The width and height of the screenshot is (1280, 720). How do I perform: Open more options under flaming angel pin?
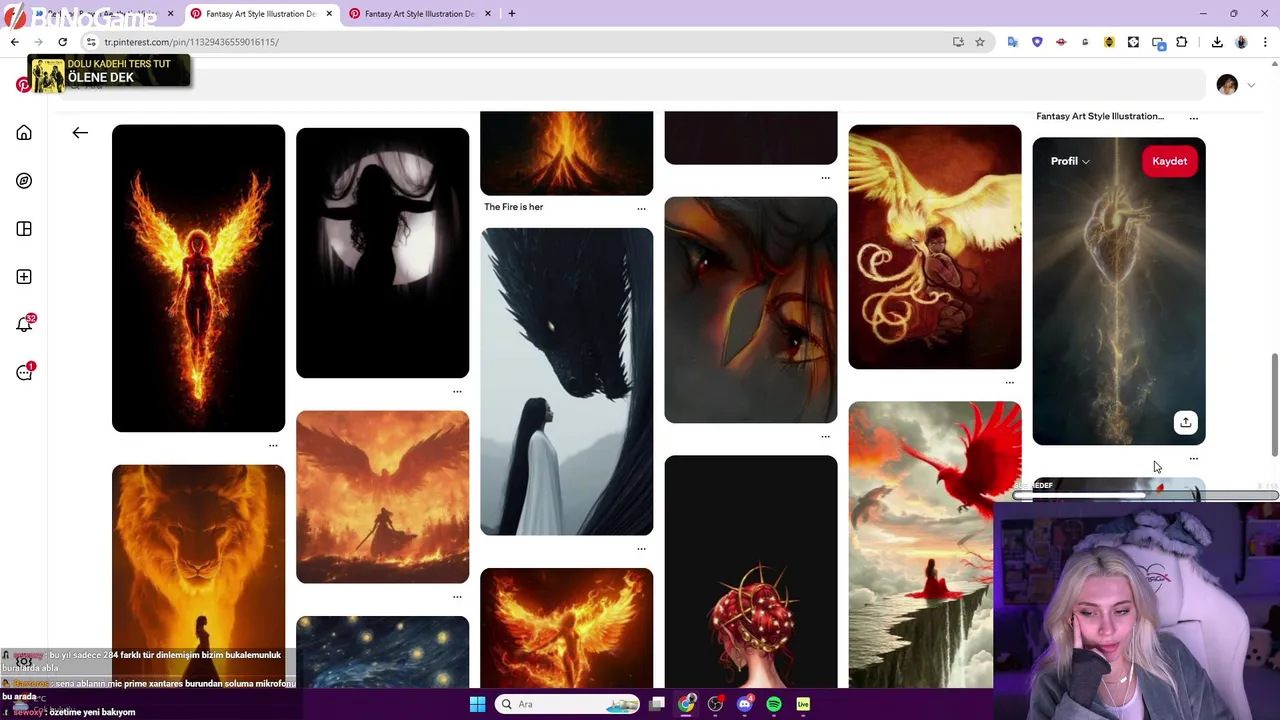[273, 446]
